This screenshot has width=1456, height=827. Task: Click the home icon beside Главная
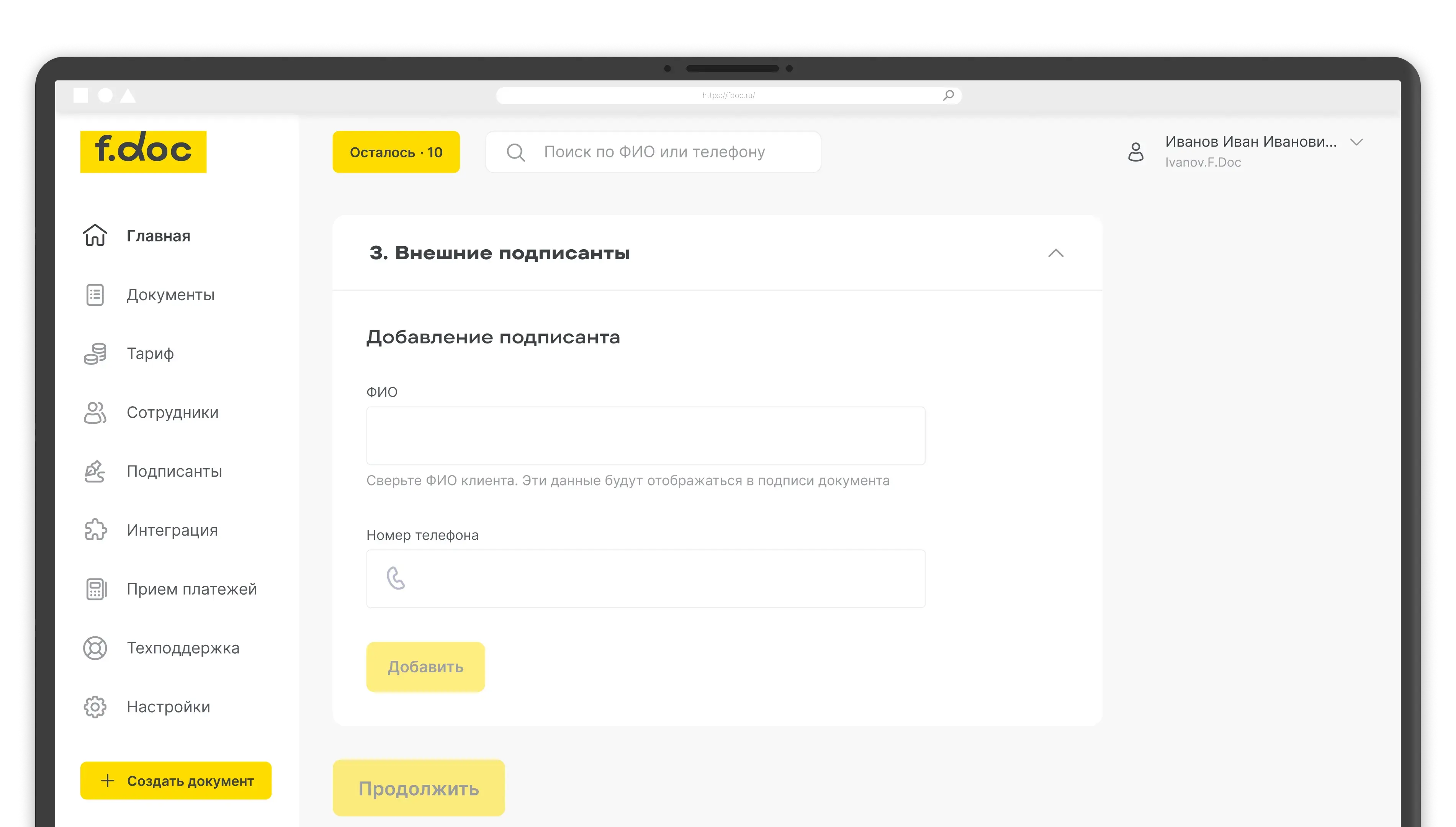coord(95,235)
